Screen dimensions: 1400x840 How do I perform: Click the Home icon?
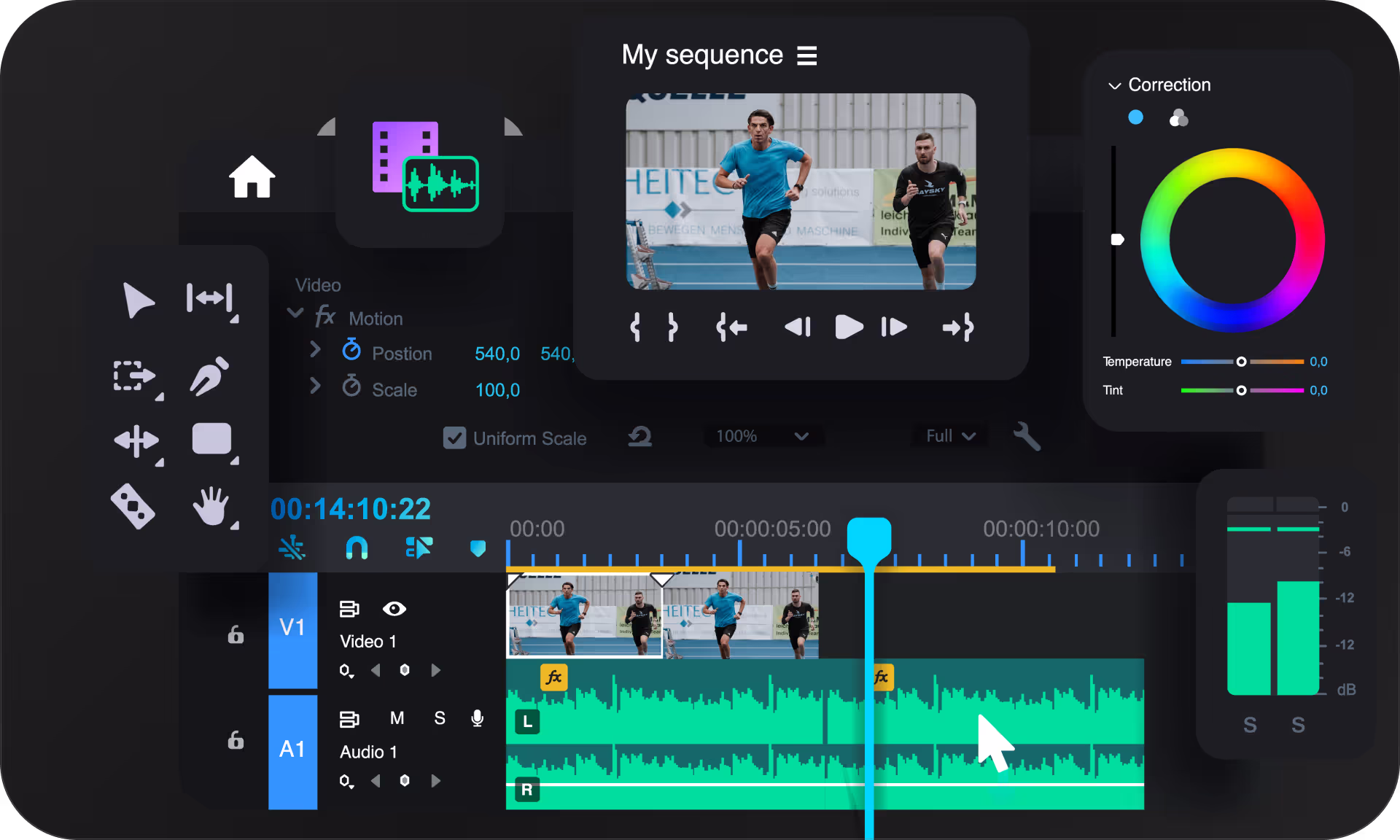point(252,177)
